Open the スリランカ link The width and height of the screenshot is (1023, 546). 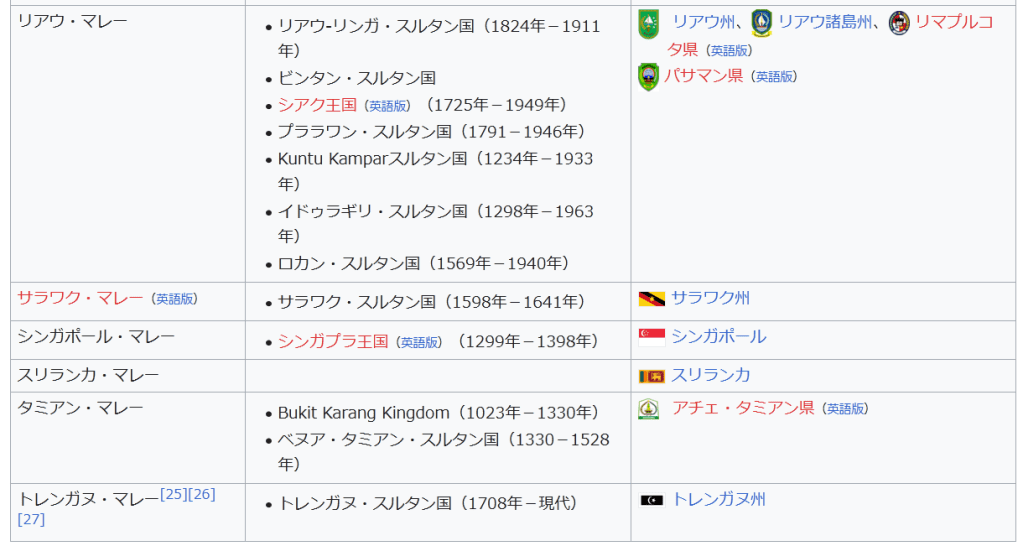[710, 375]
